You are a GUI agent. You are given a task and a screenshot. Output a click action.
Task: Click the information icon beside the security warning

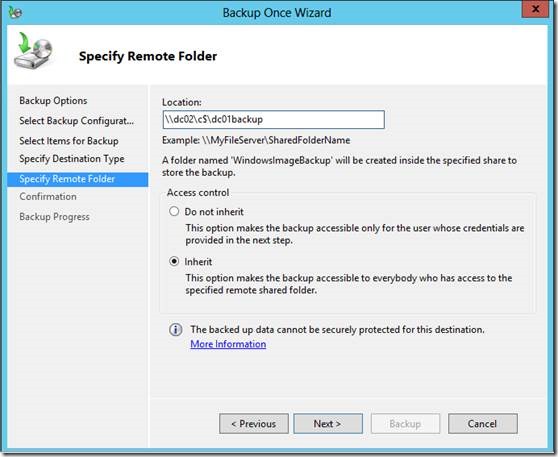click(x=175, y=330)
